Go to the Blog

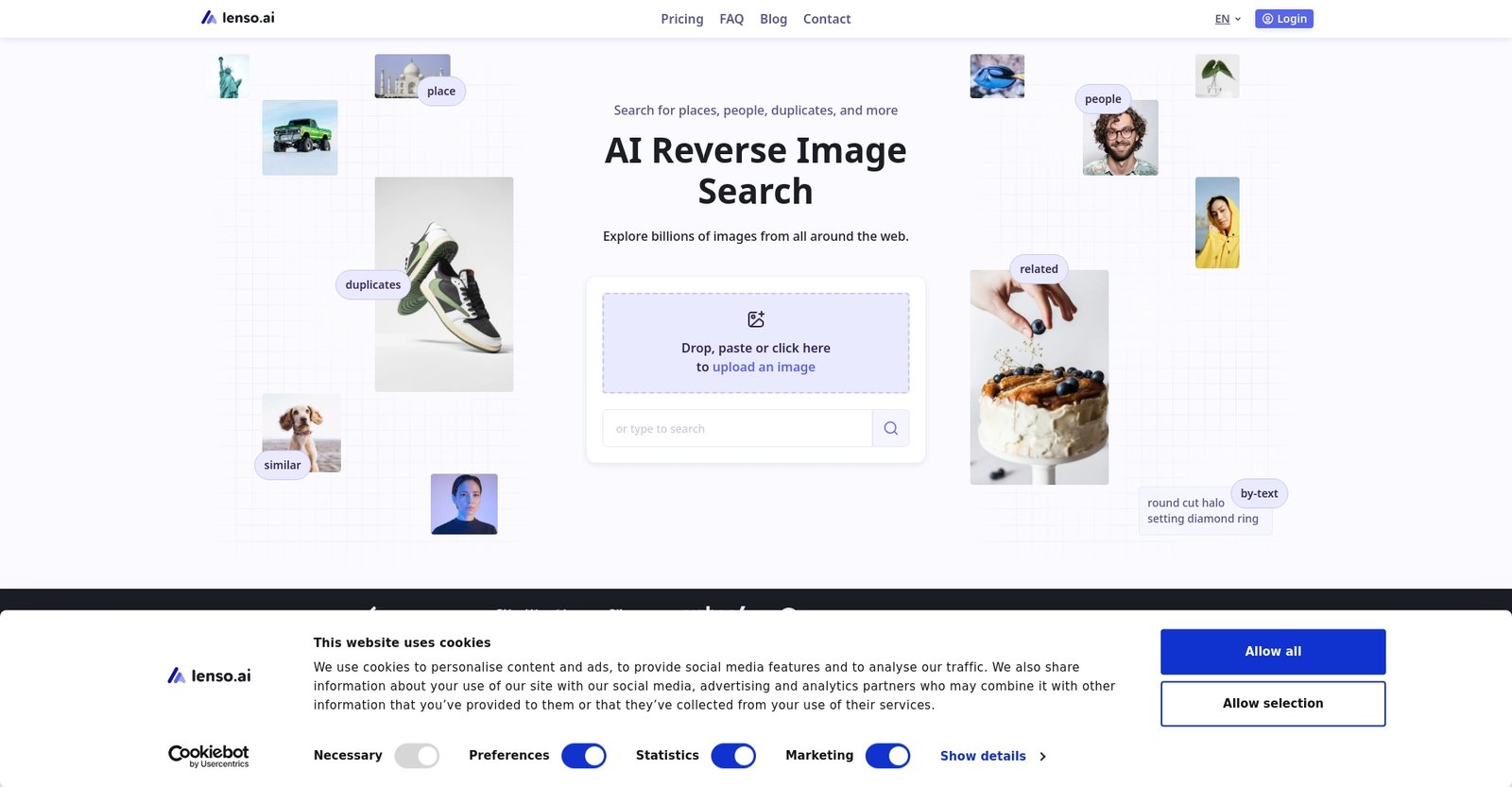tap(773, 19)
